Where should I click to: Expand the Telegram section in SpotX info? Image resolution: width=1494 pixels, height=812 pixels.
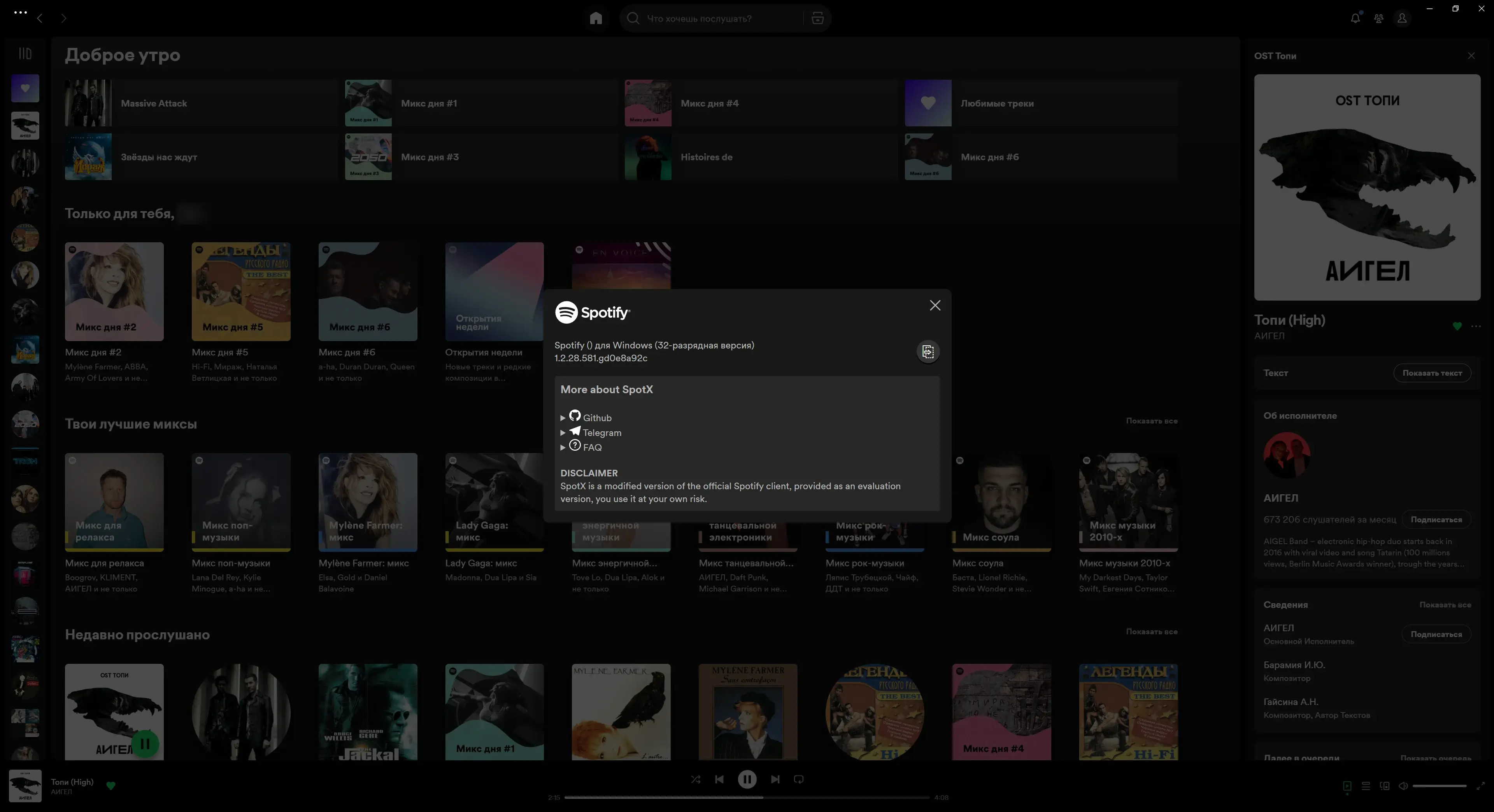563,433
